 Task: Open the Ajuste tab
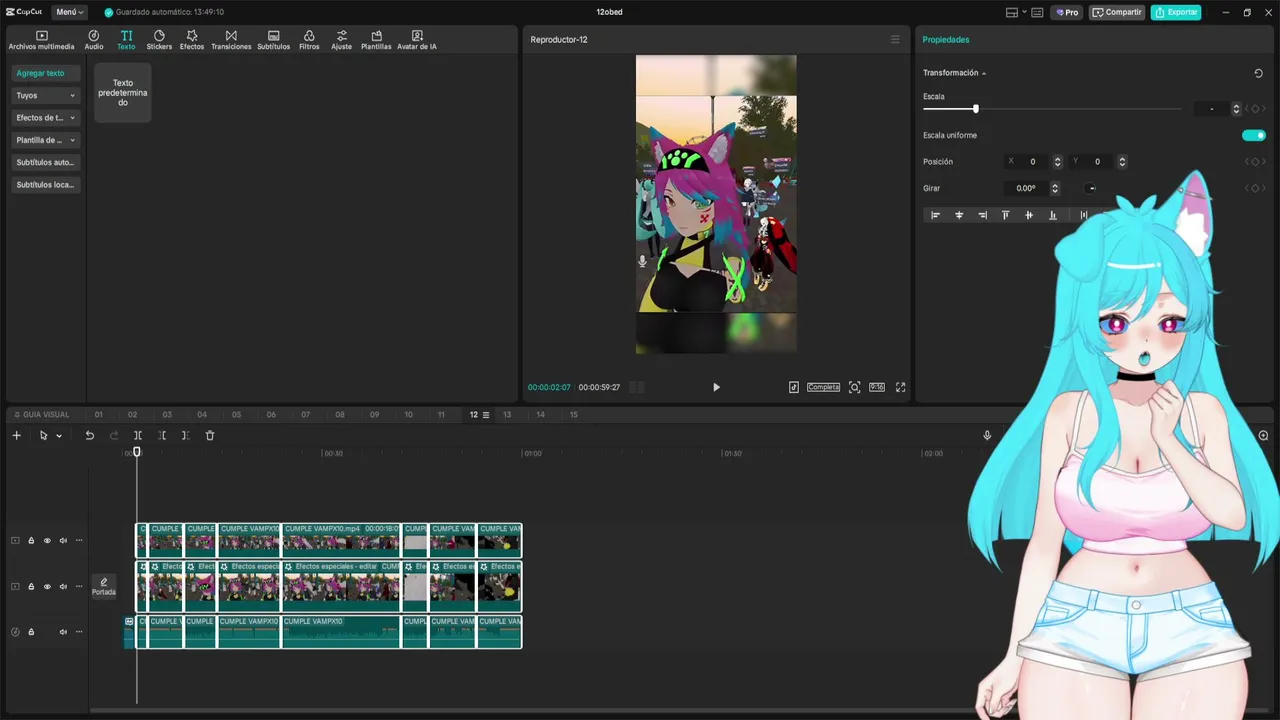342,40
